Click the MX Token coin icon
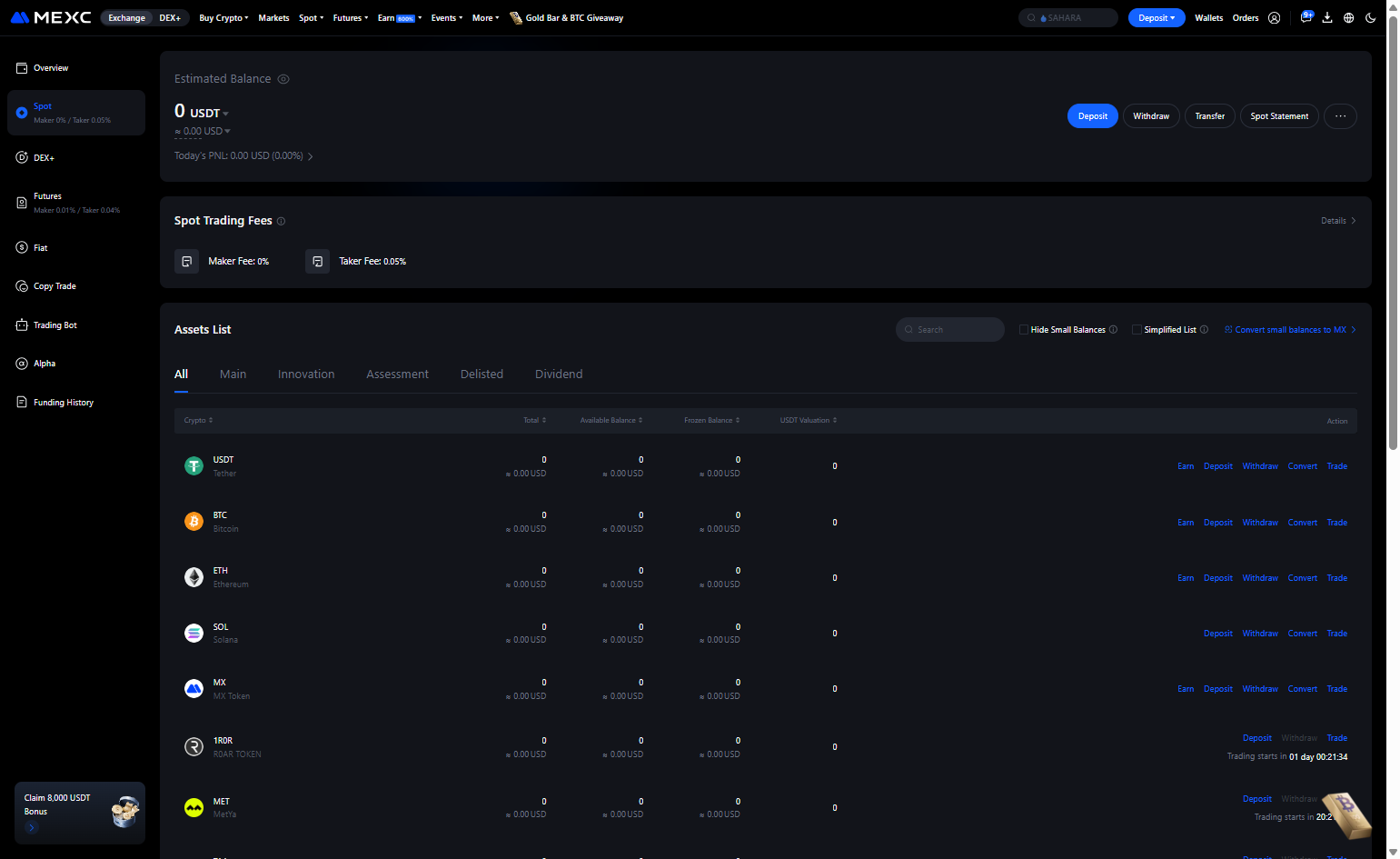Image resolution: width=1400 pixels, height=859 pixels. [x=194, y=689]
